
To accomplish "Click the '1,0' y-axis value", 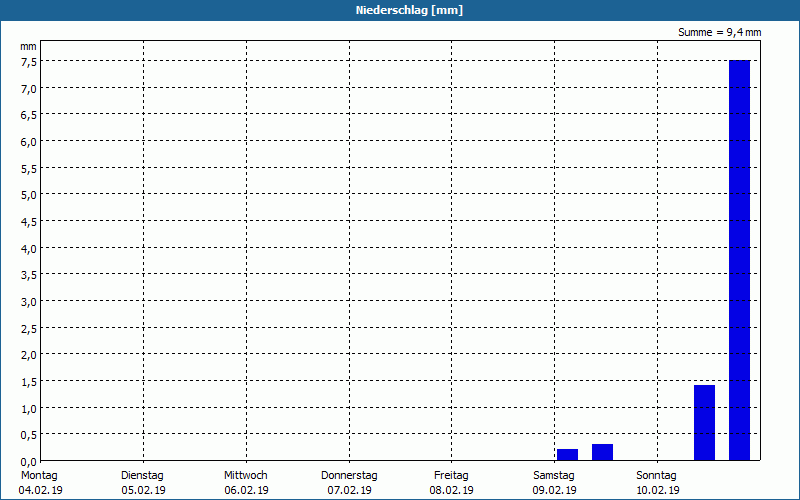I will 29,409.
